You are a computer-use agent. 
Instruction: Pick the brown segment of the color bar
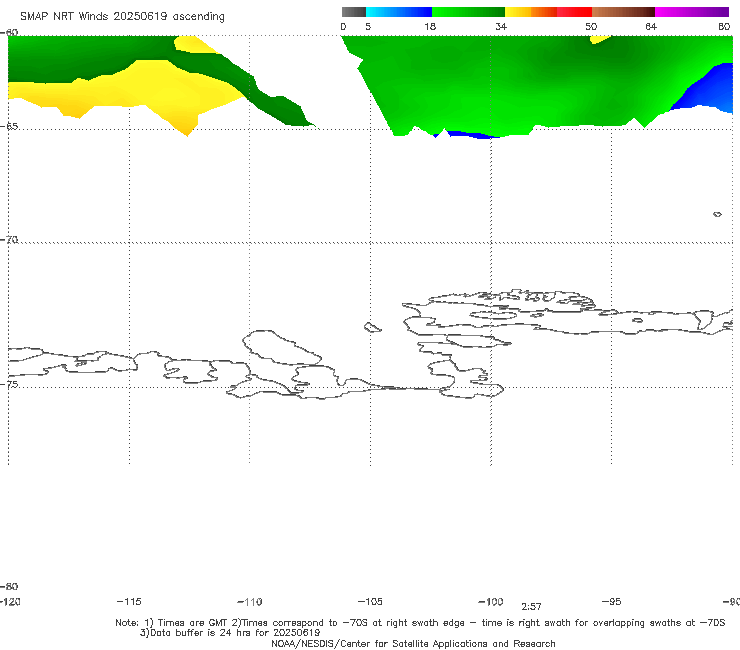coord(623,12)
